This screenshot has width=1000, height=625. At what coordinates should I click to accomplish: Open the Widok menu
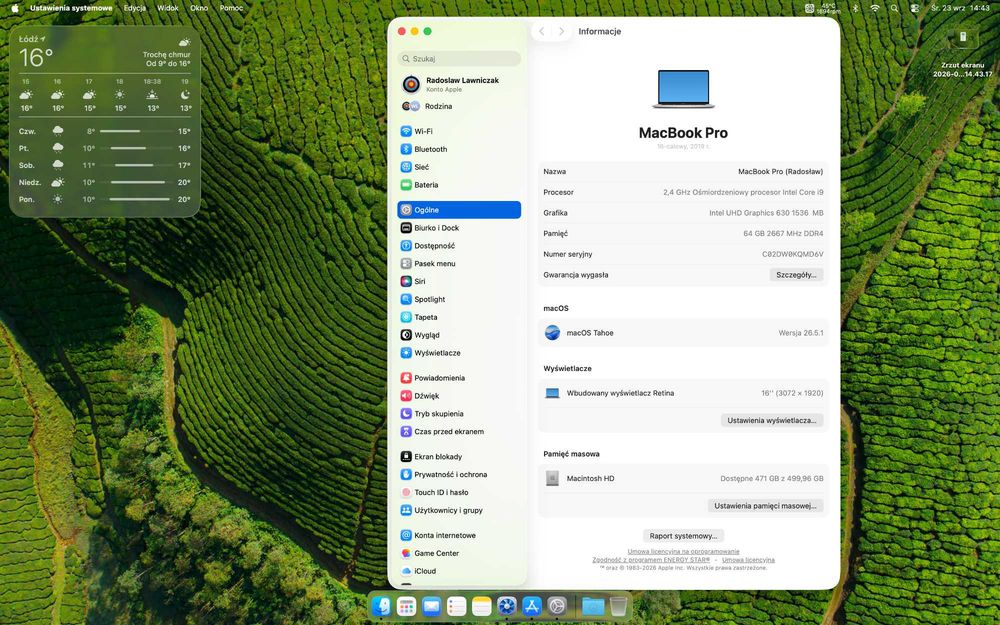(x=168, y=8)
